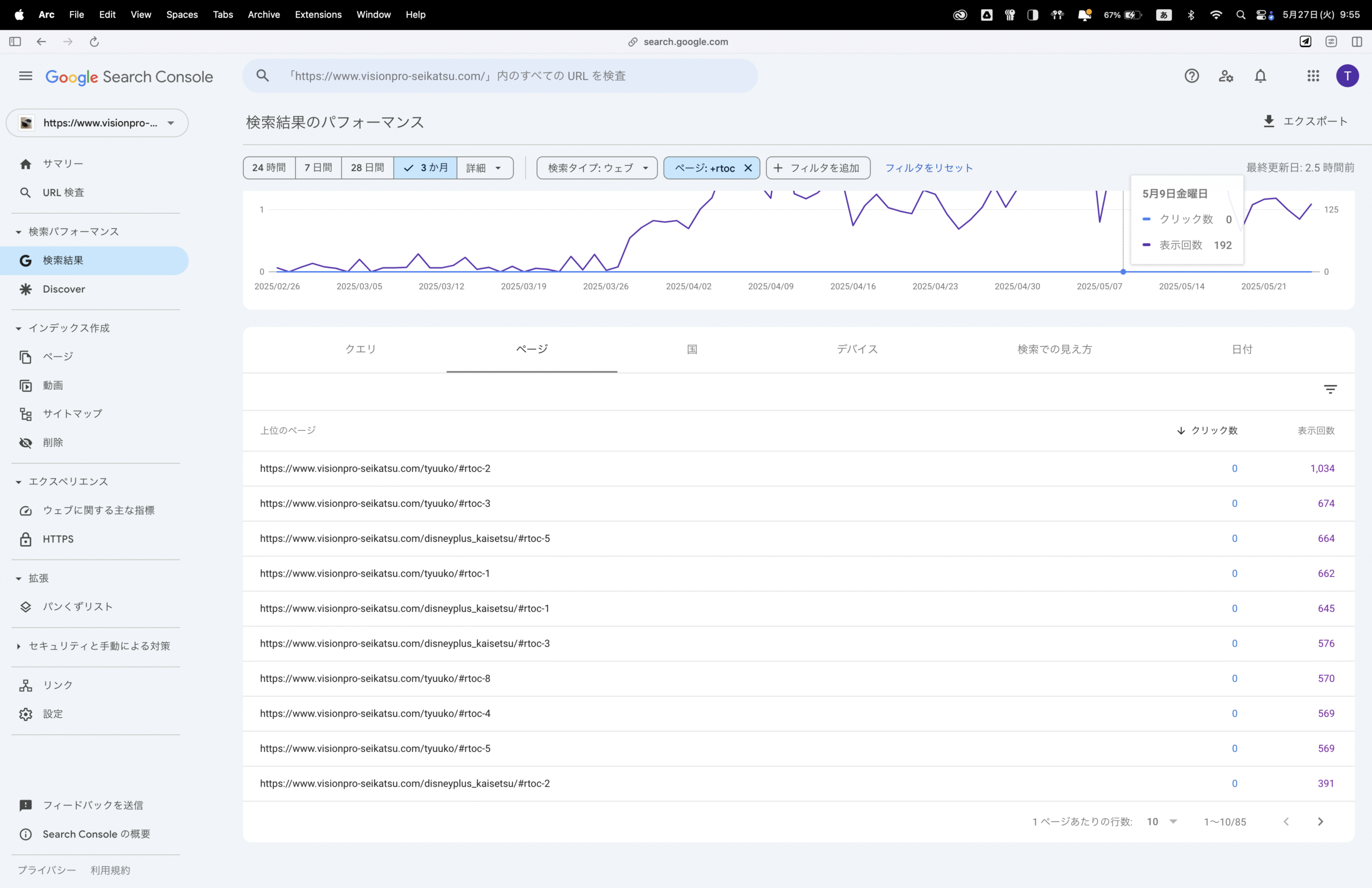Open the notifications bell
The image size is (1372, 888).
click(1261, 76)
